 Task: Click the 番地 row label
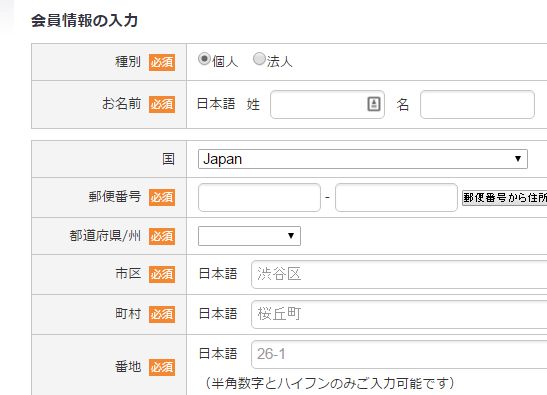click(128, 367)
